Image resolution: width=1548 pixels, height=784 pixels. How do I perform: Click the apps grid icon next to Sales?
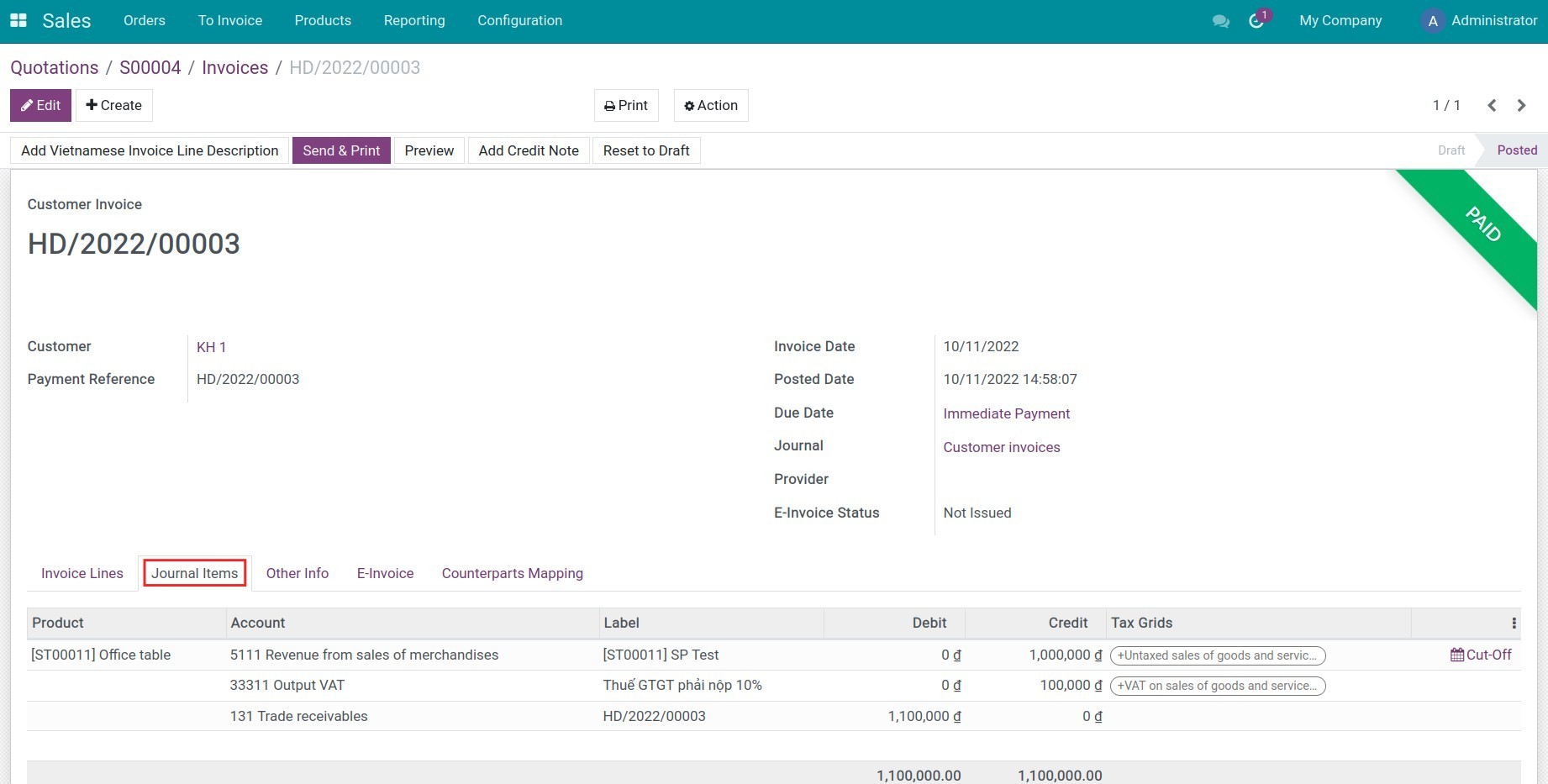coord(18,19)
